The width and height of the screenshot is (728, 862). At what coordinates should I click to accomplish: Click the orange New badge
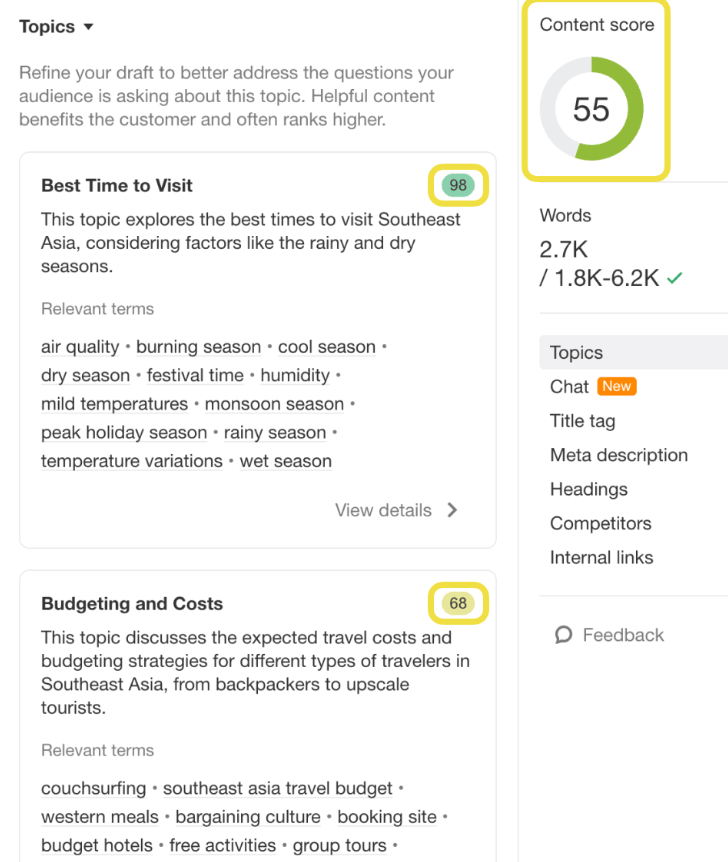click(616, 386)
